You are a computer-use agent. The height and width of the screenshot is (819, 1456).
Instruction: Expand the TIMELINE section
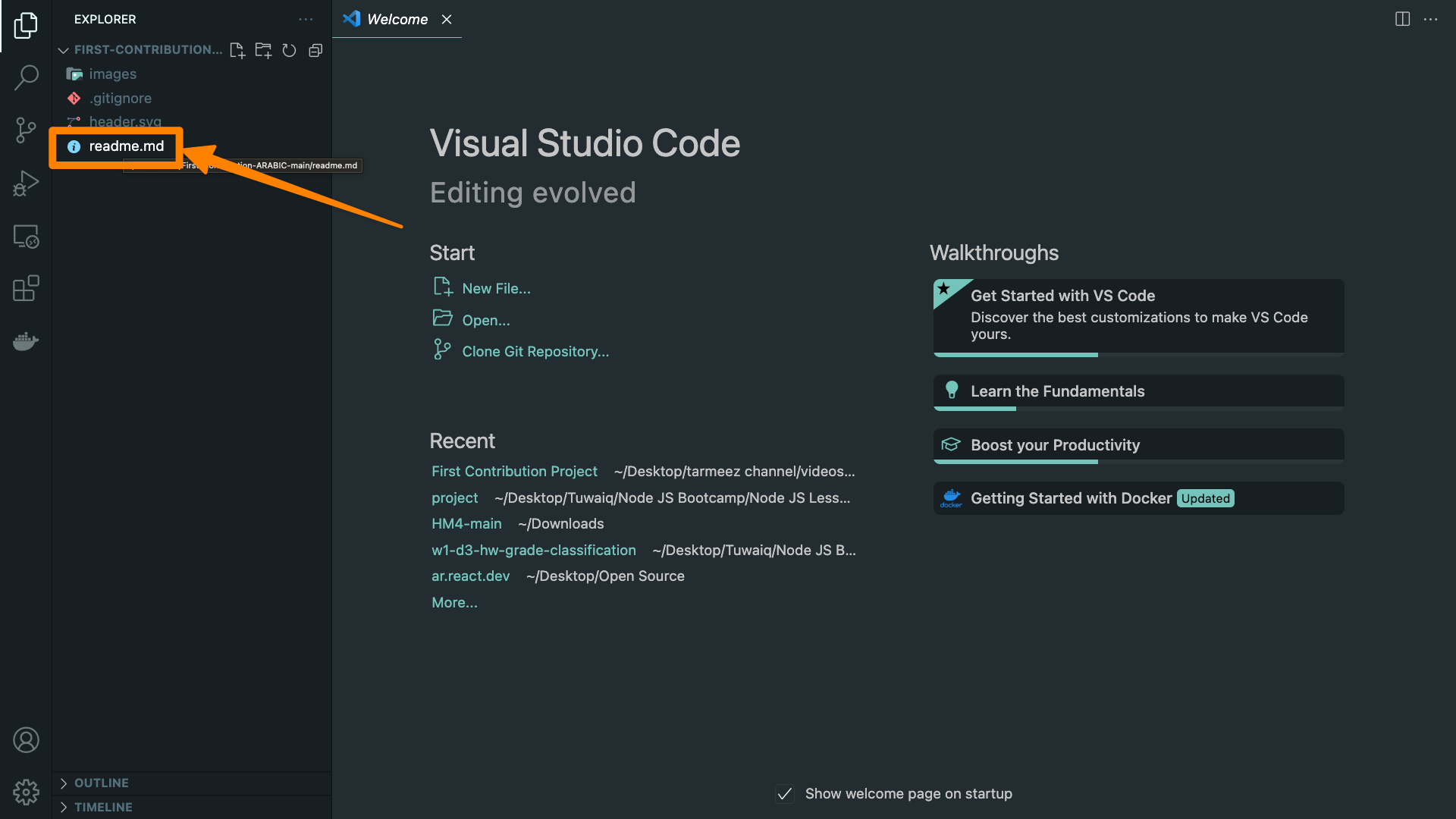[x=103, y=807]
